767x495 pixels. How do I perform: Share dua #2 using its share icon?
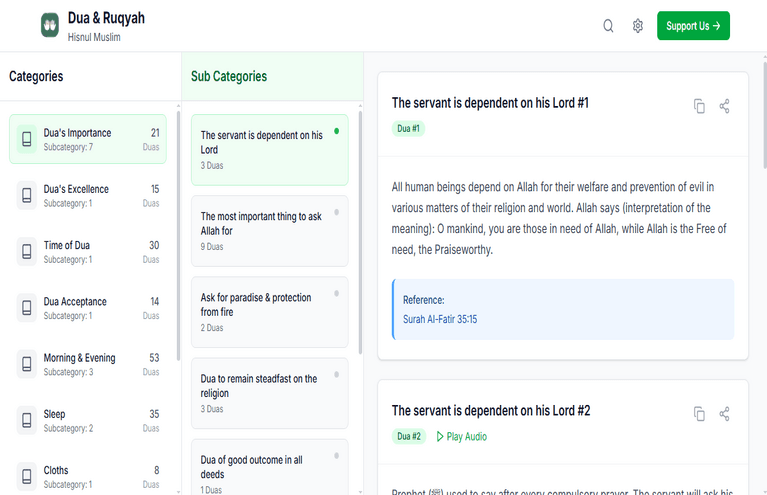pyautogui.click(x=725, y=413)
